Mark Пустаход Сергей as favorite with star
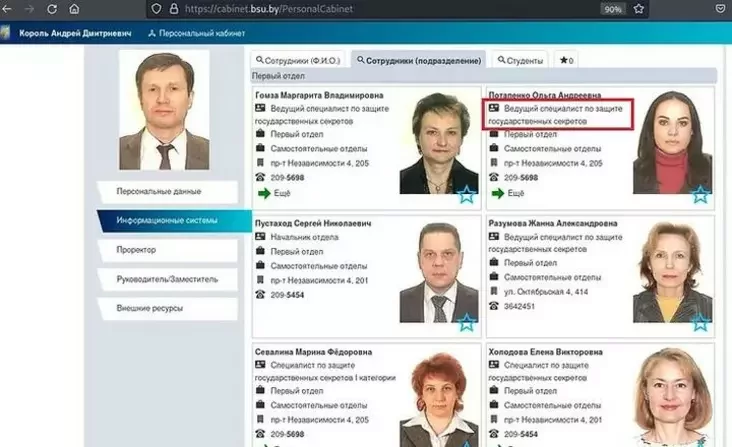732x447 pixels. click(x=467, y=322)
